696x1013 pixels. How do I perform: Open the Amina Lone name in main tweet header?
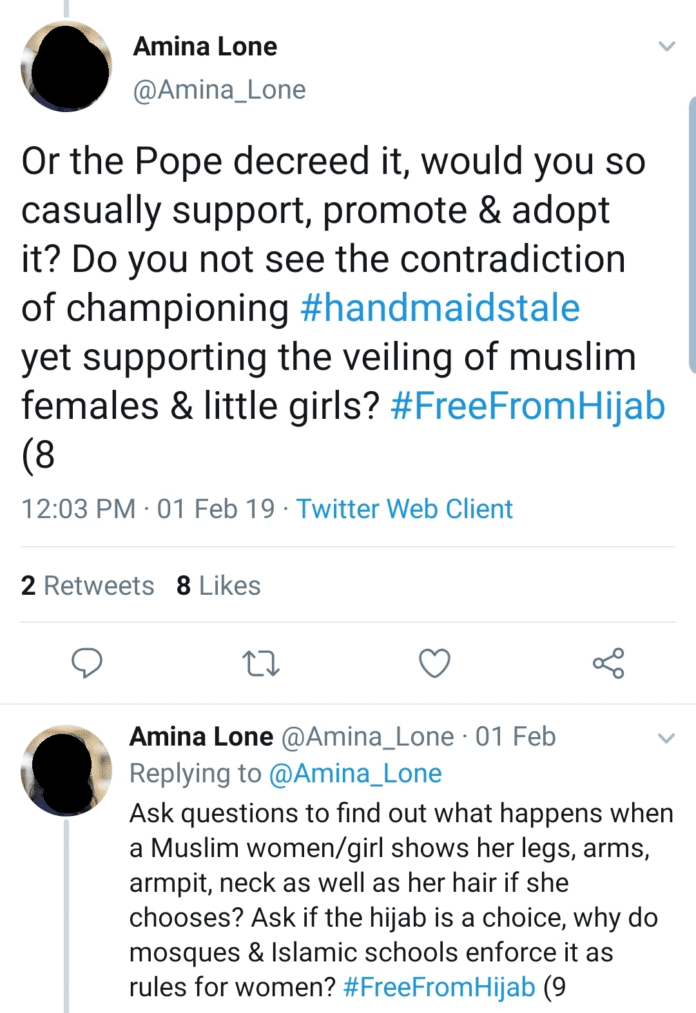(205, 47)
